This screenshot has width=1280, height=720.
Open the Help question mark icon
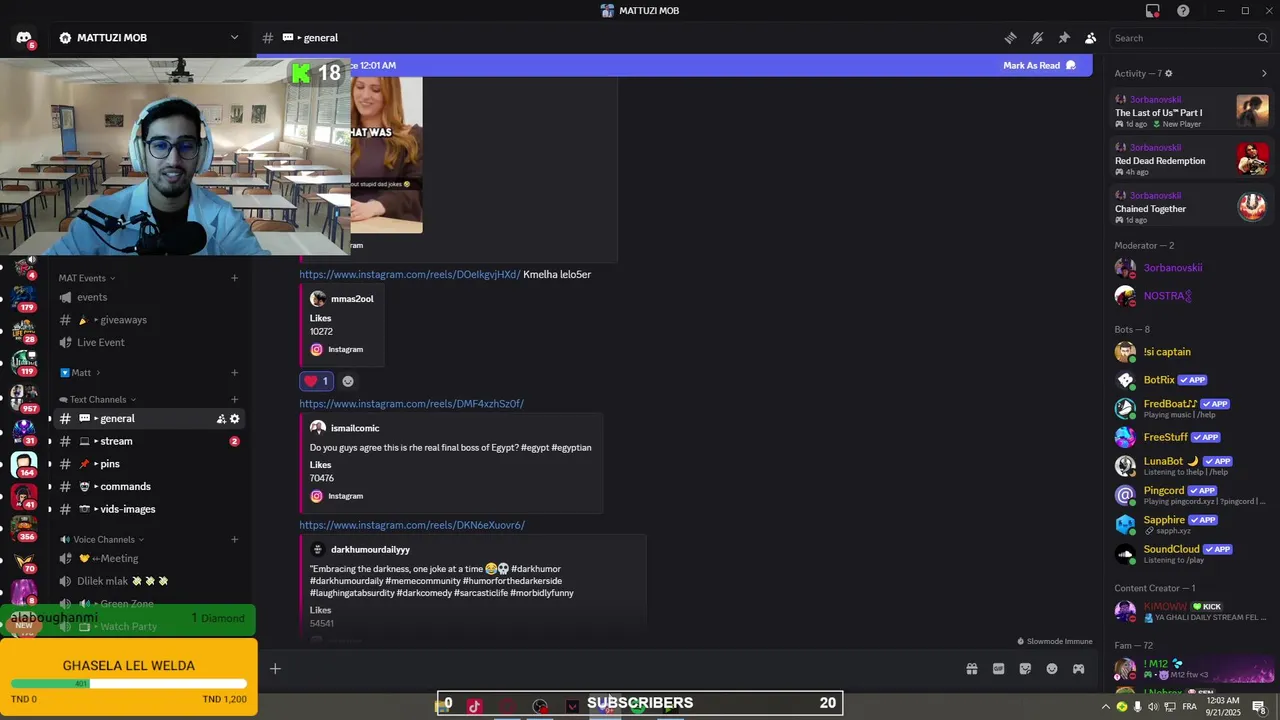pyautogui.click(x=1183, y=11)
